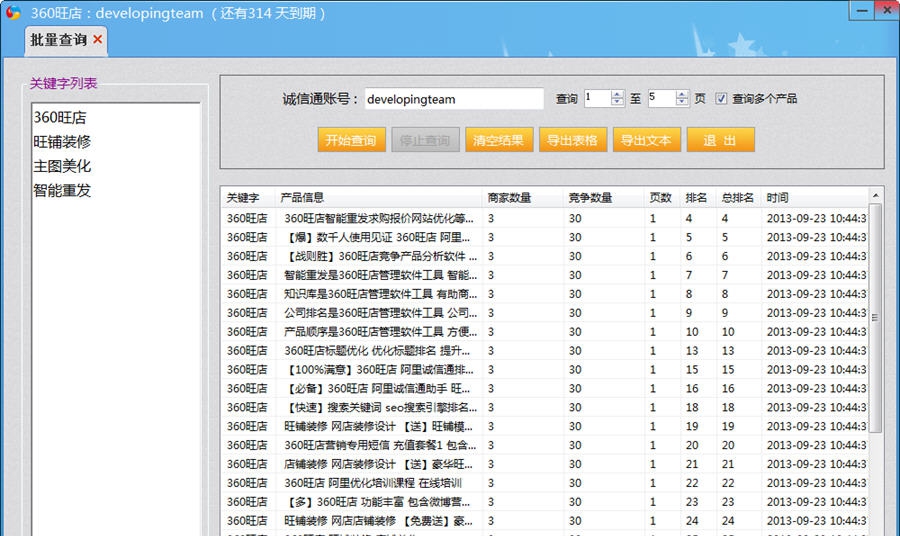Switch to the 批量查询 tab
900x536 pixels.
point(58,40)
